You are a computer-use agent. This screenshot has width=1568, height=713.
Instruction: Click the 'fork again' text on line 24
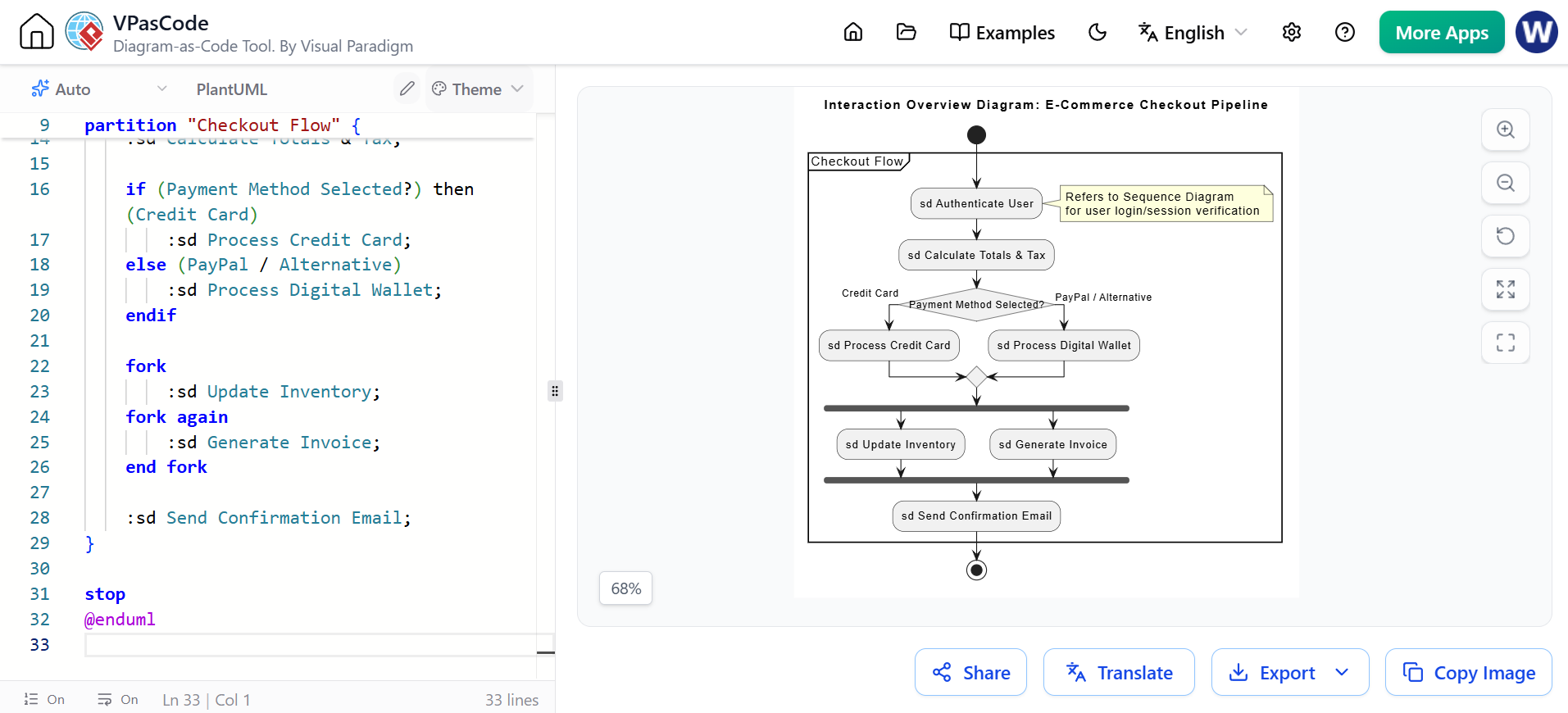tap(177, 417)
